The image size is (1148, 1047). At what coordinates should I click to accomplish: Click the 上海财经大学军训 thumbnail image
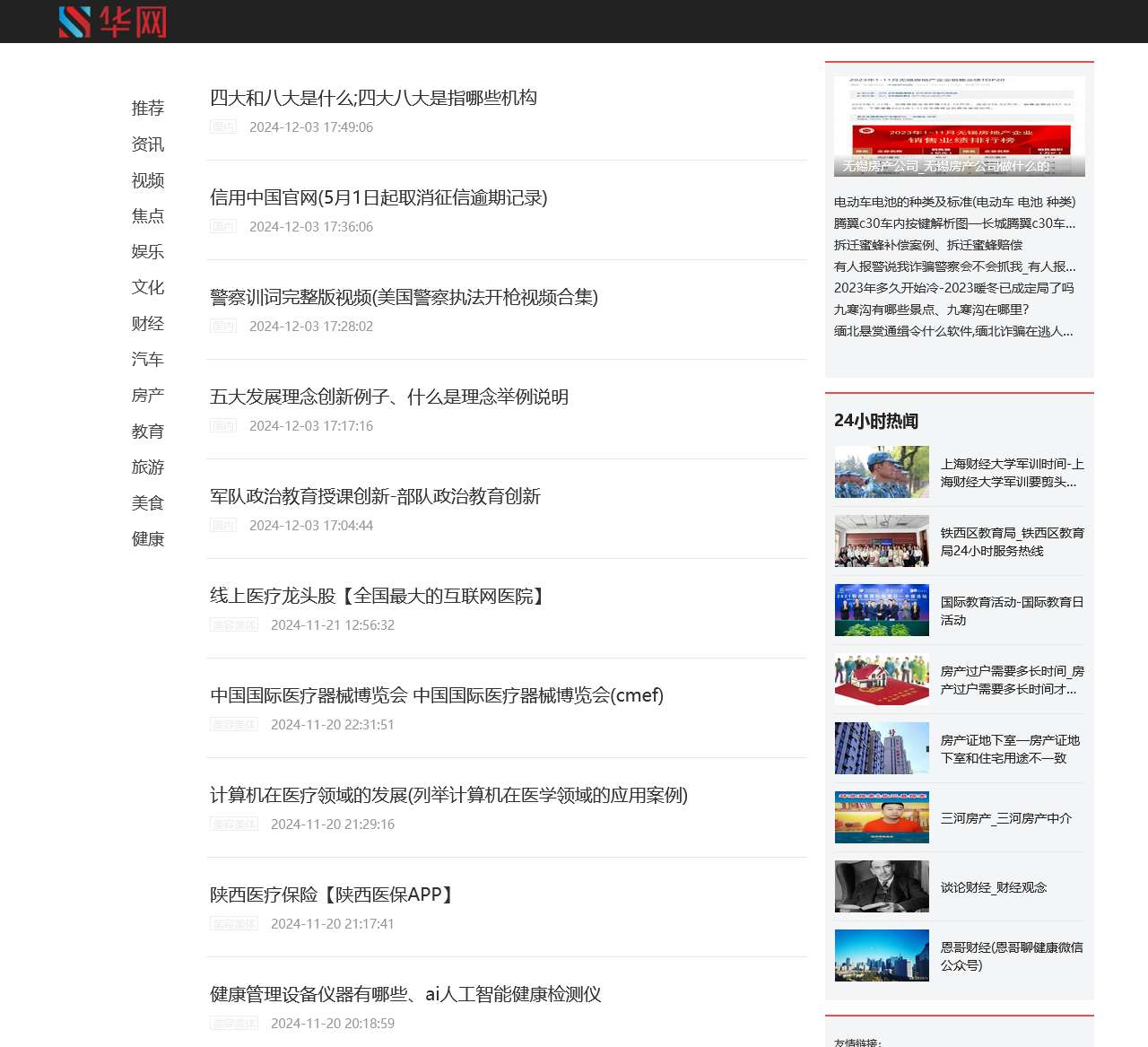click(882, 472)
